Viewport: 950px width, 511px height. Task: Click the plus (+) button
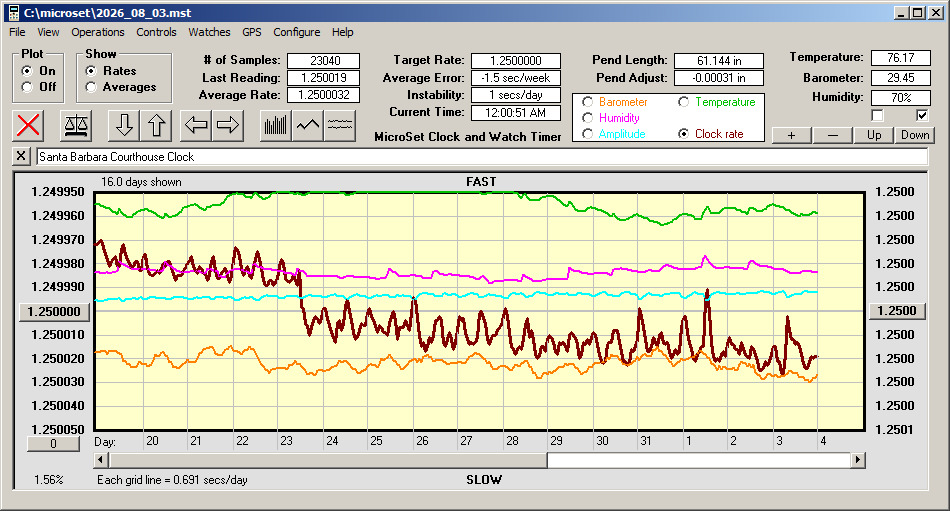[x=791, y=135]
